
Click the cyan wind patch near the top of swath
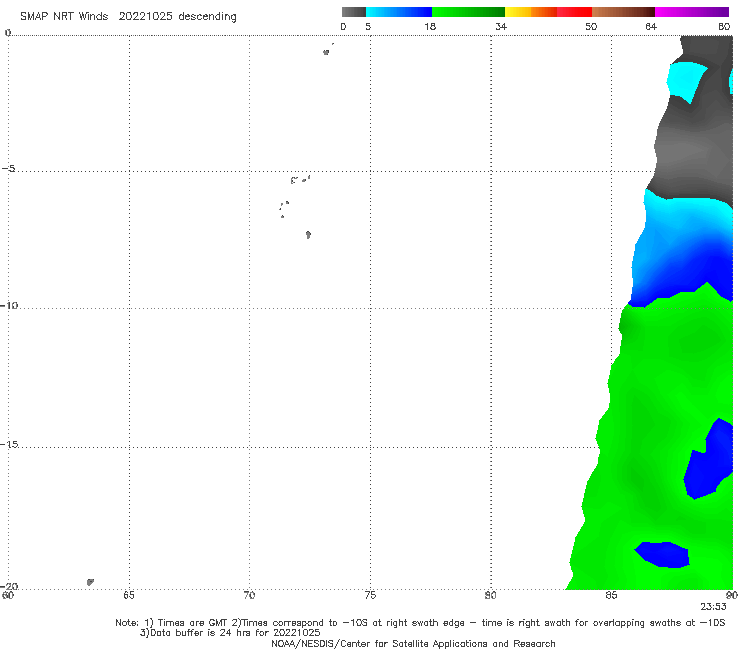click(x=687, y=82)
